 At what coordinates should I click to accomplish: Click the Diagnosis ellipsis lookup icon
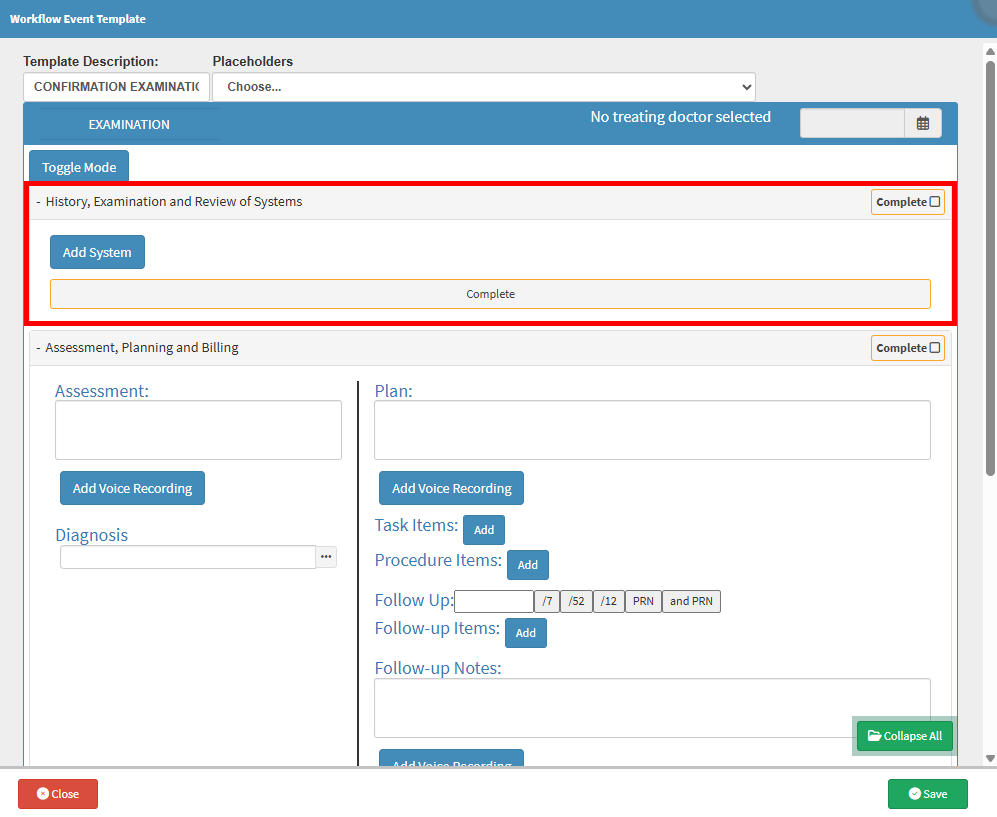pos(326,557)
